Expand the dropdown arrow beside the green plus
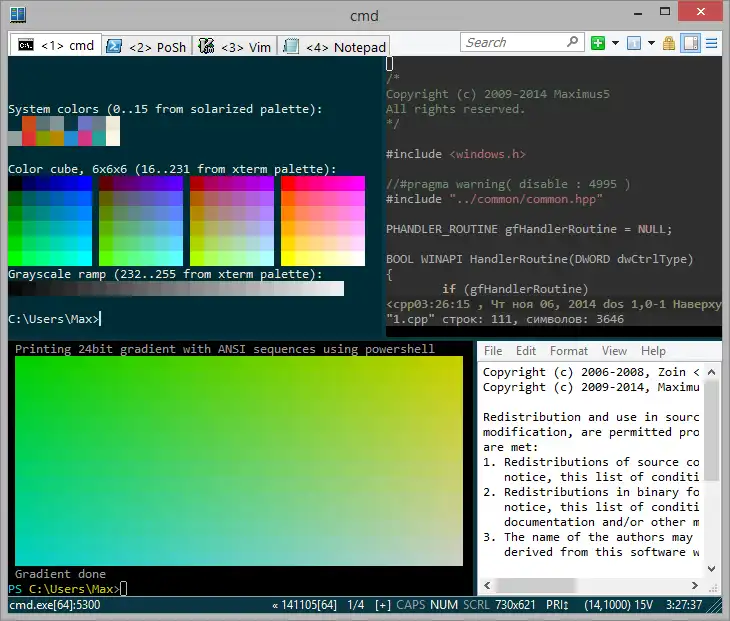730x621 pixels. coord(615,43)
